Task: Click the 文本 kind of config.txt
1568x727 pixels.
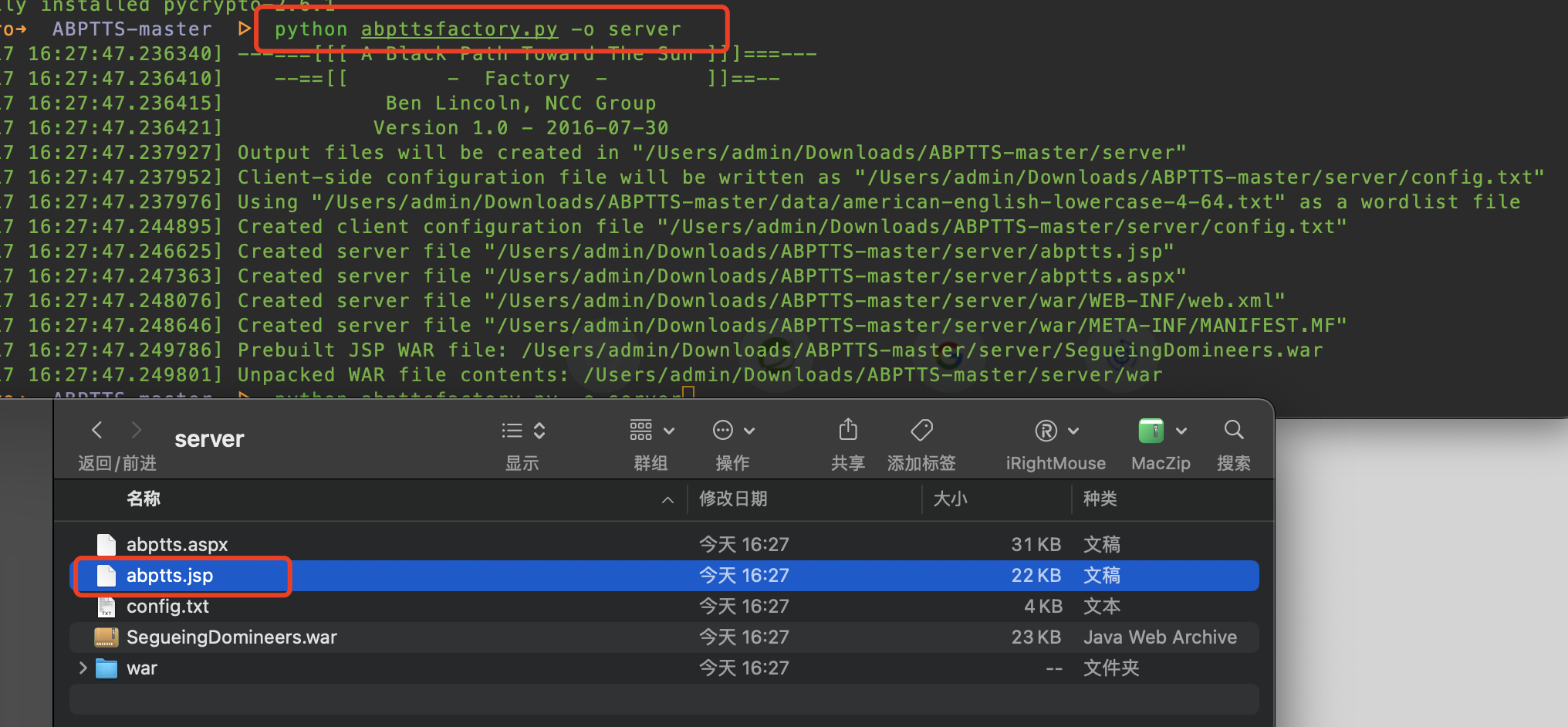Action: point(1102,607)
